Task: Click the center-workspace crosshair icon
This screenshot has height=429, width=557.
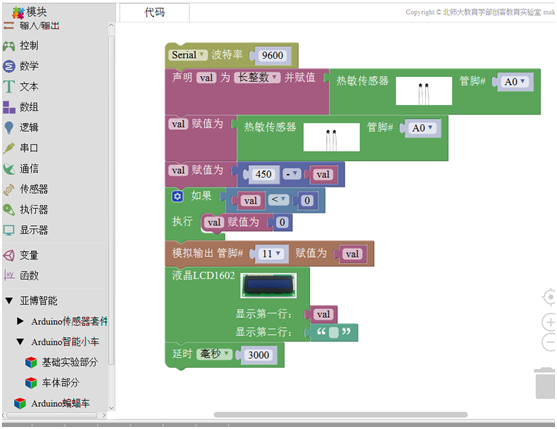Action: tap(550, 297)
